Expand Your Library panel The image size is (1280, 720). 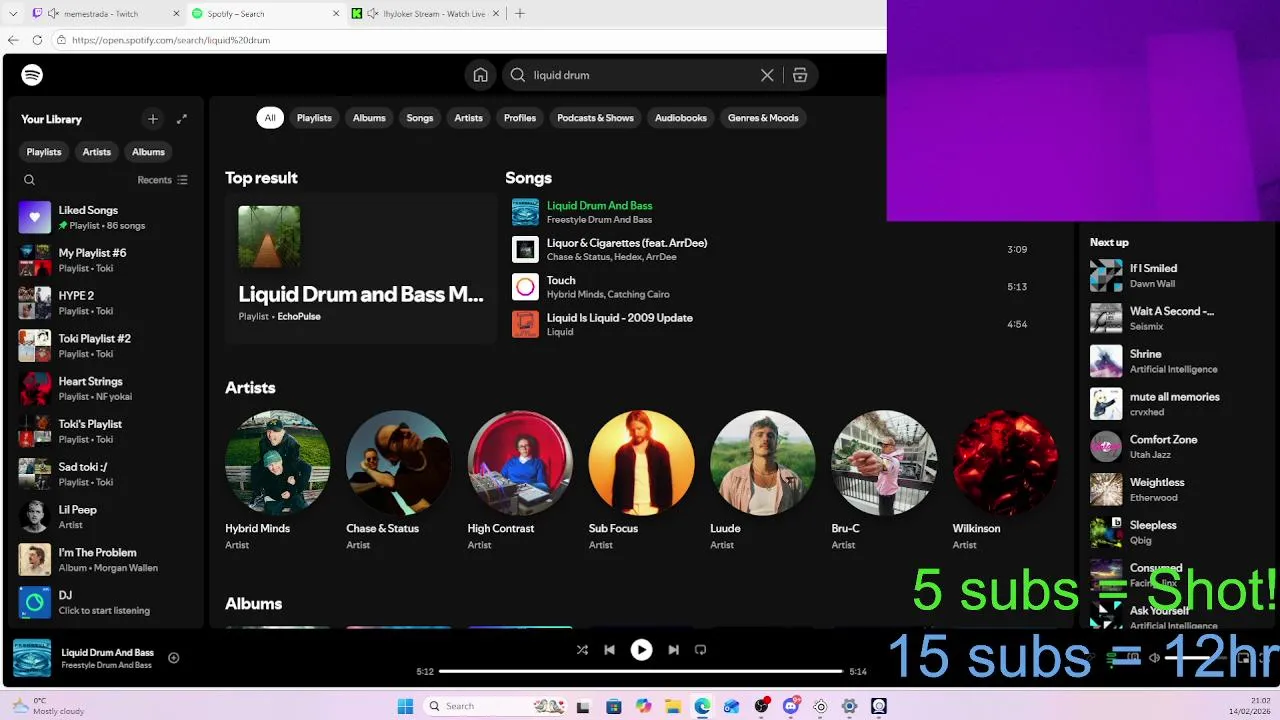coord(182,119)
